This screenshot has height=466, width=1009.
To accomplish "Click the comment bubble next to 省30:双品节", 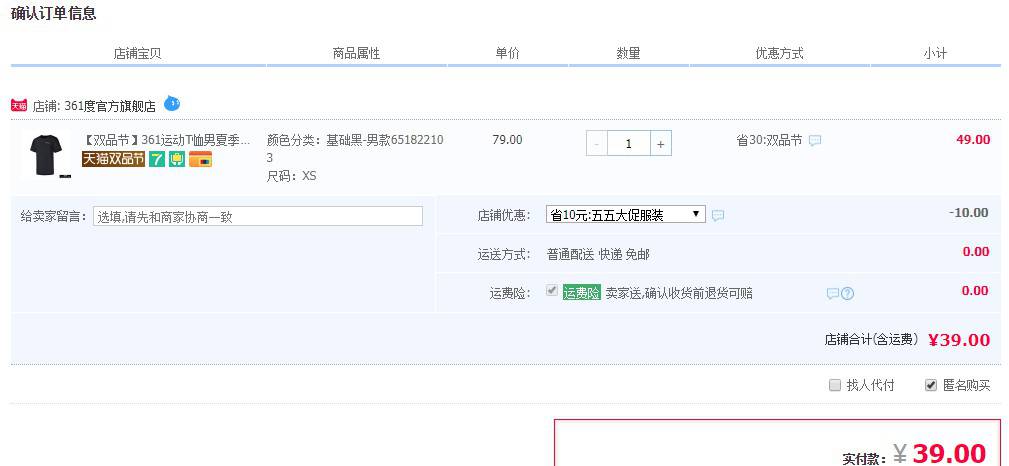I will coord(815,140).
